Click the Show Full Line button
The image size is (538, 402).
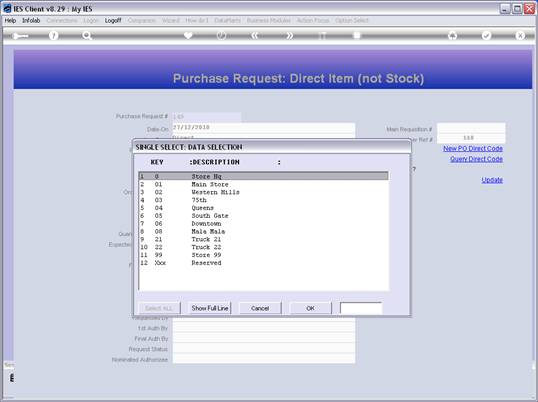coord(210,308)
